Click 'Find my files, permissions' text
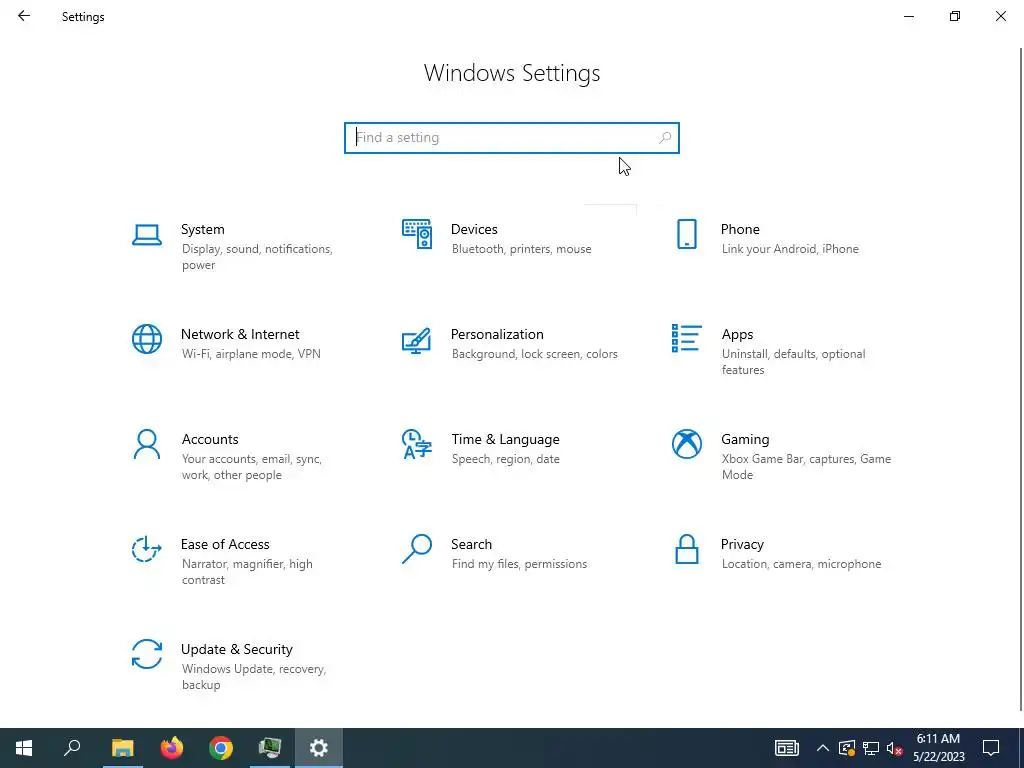The height and width of the screenshot is (768, 1024). [x=519, y=564]
